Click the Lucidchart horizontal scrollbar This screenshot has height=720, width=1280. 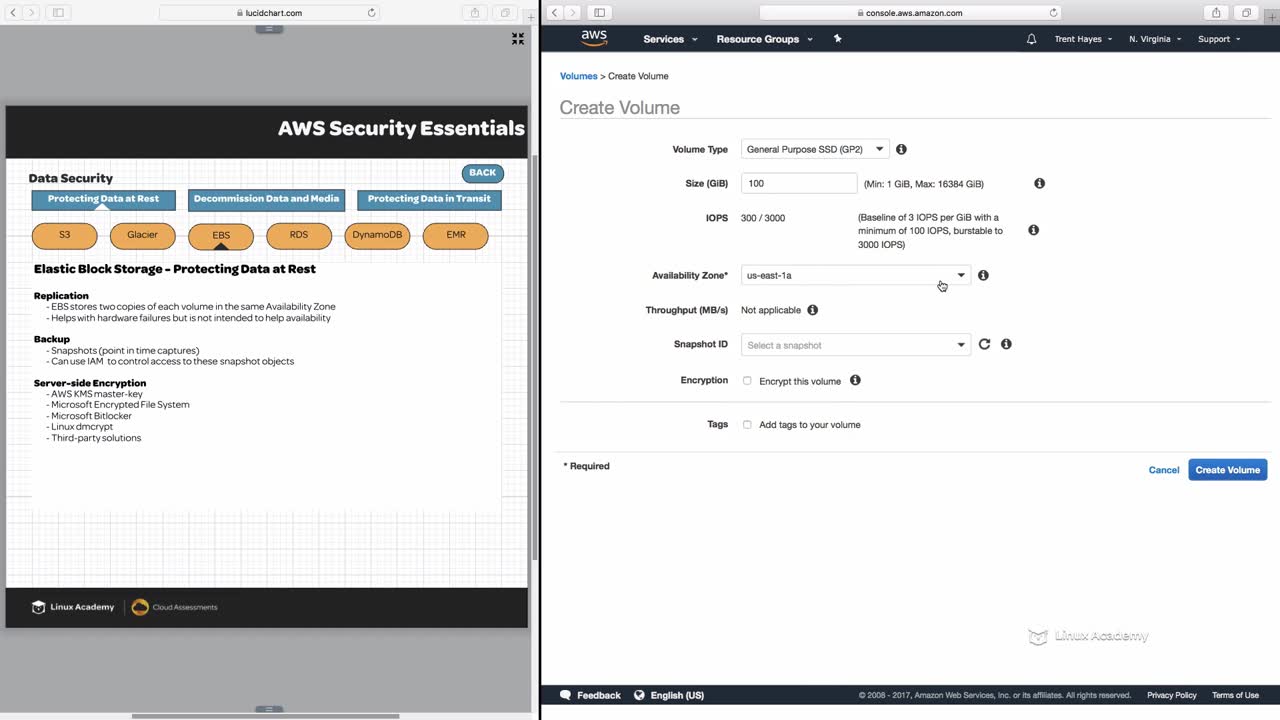pyautogui.click(x=266, y=715)
